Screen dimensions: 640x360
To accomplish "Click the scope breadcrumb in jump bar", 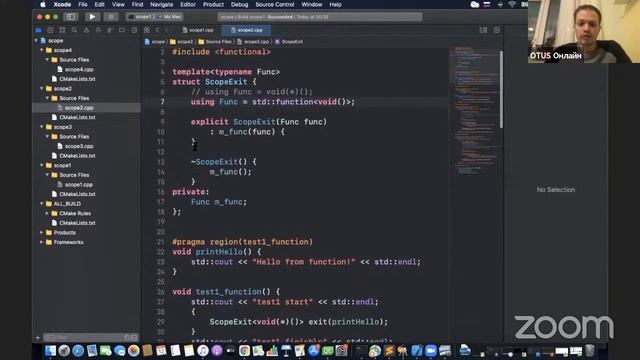I will point(155,42).
